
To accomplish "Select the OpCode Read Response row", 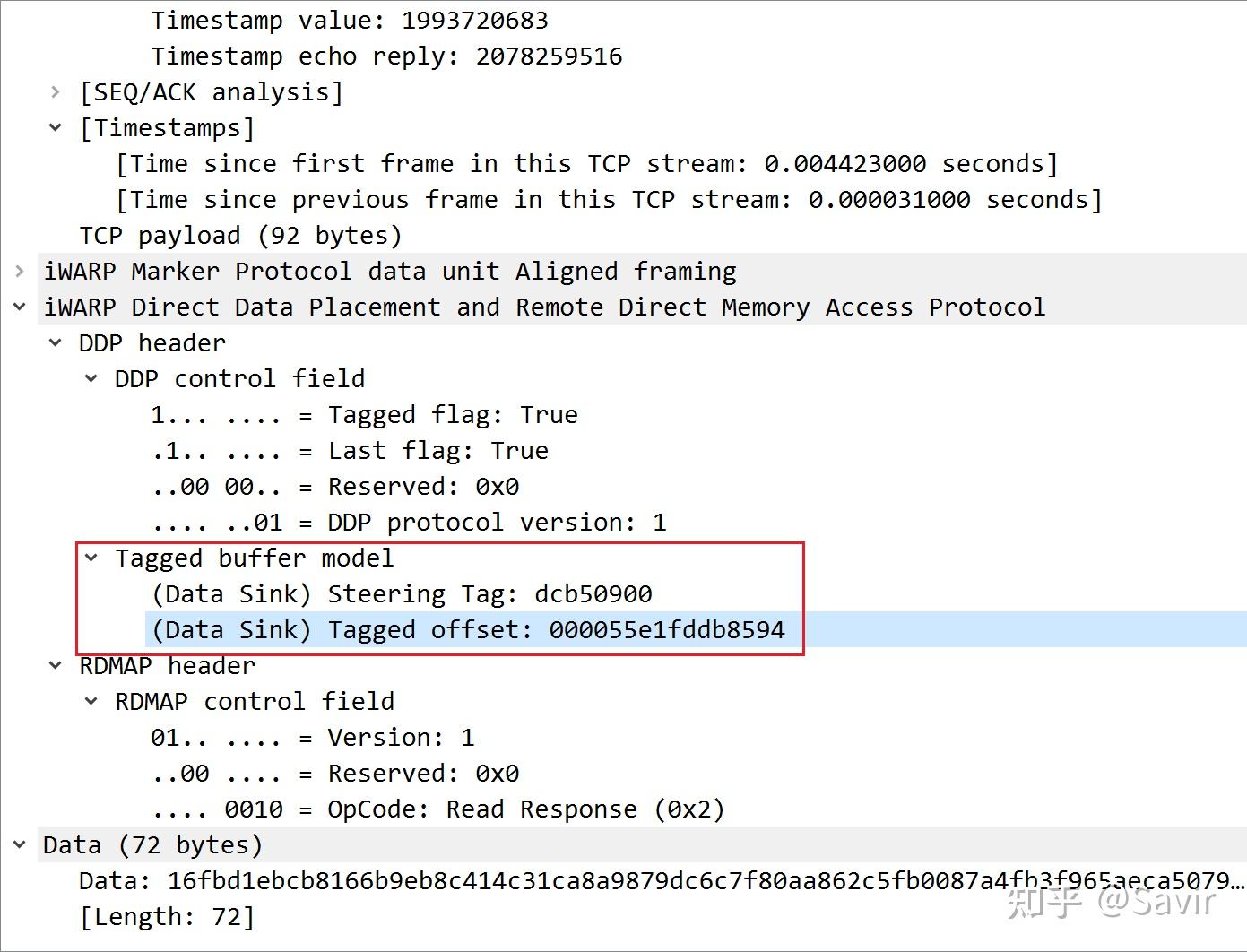I will (439, 808).
